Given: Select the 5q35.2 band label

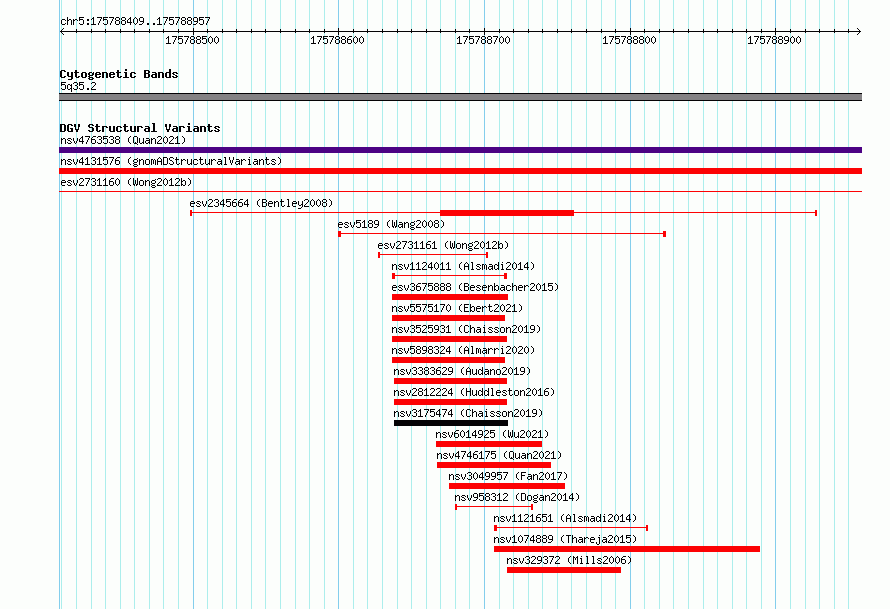Looking at the screenshot, I should pyautogui.click(x=78, y=86).
